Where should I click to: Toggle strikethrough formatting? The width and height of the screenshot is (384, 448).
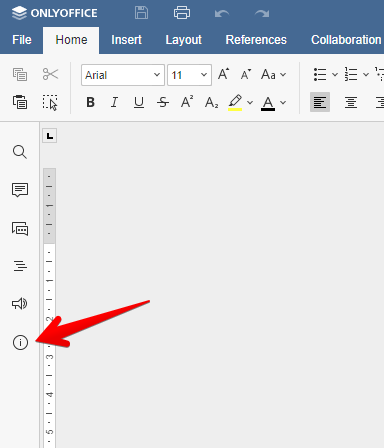coord(163,102)
